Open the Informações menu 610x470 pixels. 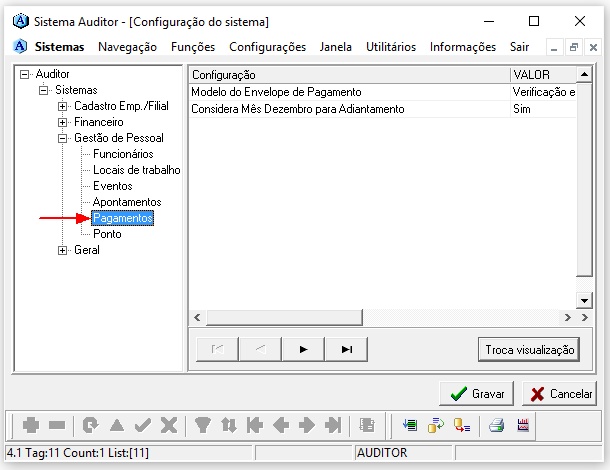click(463, 47)
